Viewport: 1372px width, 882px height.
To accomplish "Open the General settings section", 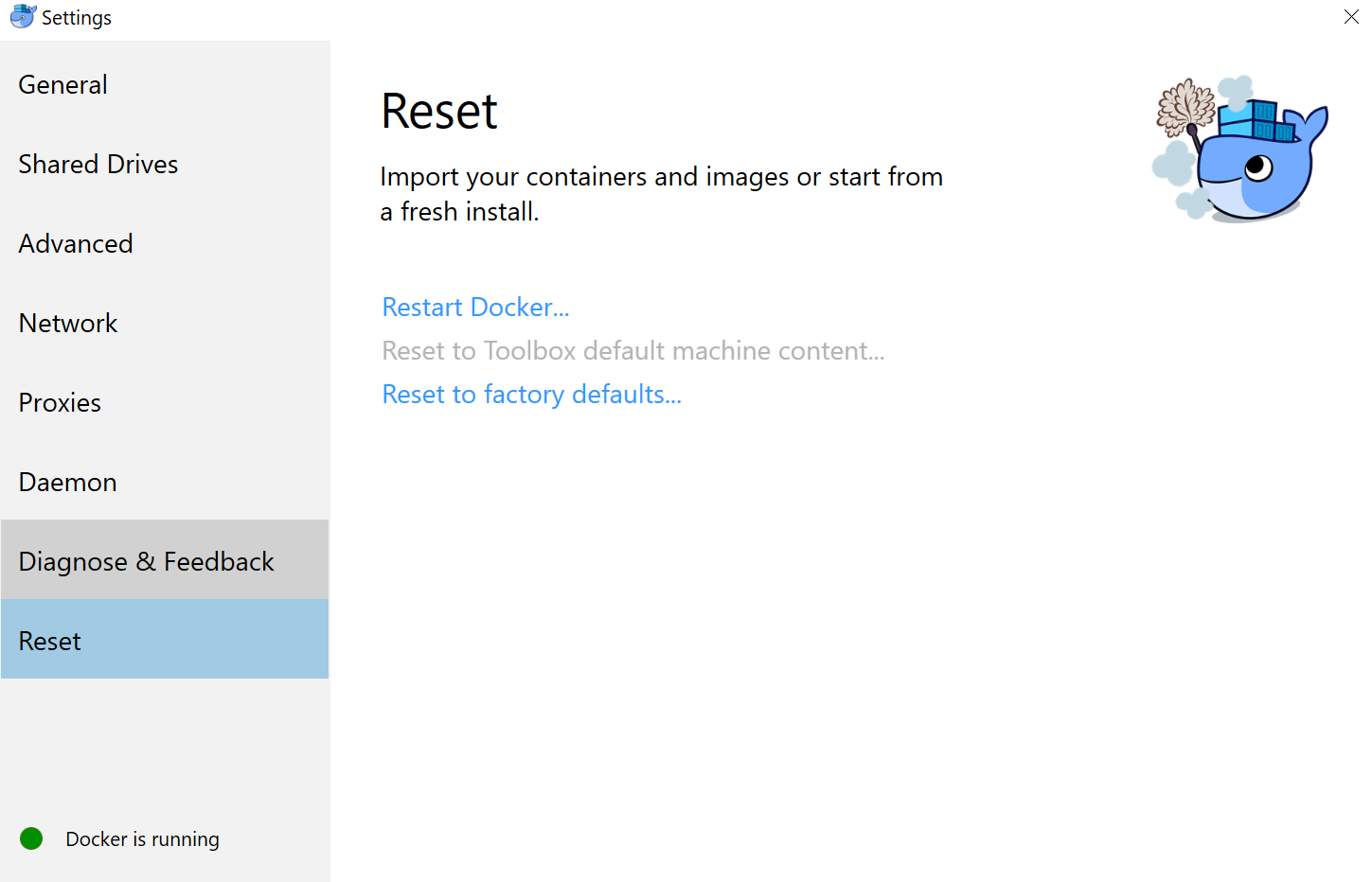I will pos(62,85).
